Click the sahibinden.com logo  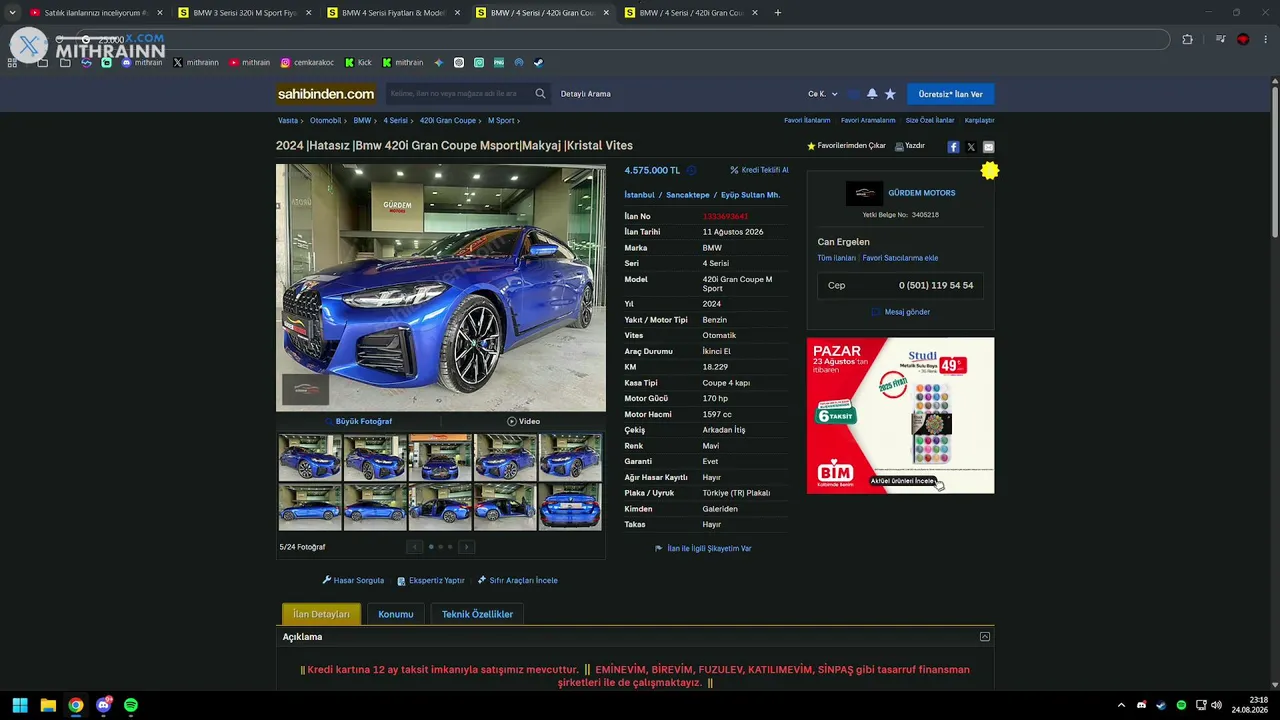[x=326, y=94]
